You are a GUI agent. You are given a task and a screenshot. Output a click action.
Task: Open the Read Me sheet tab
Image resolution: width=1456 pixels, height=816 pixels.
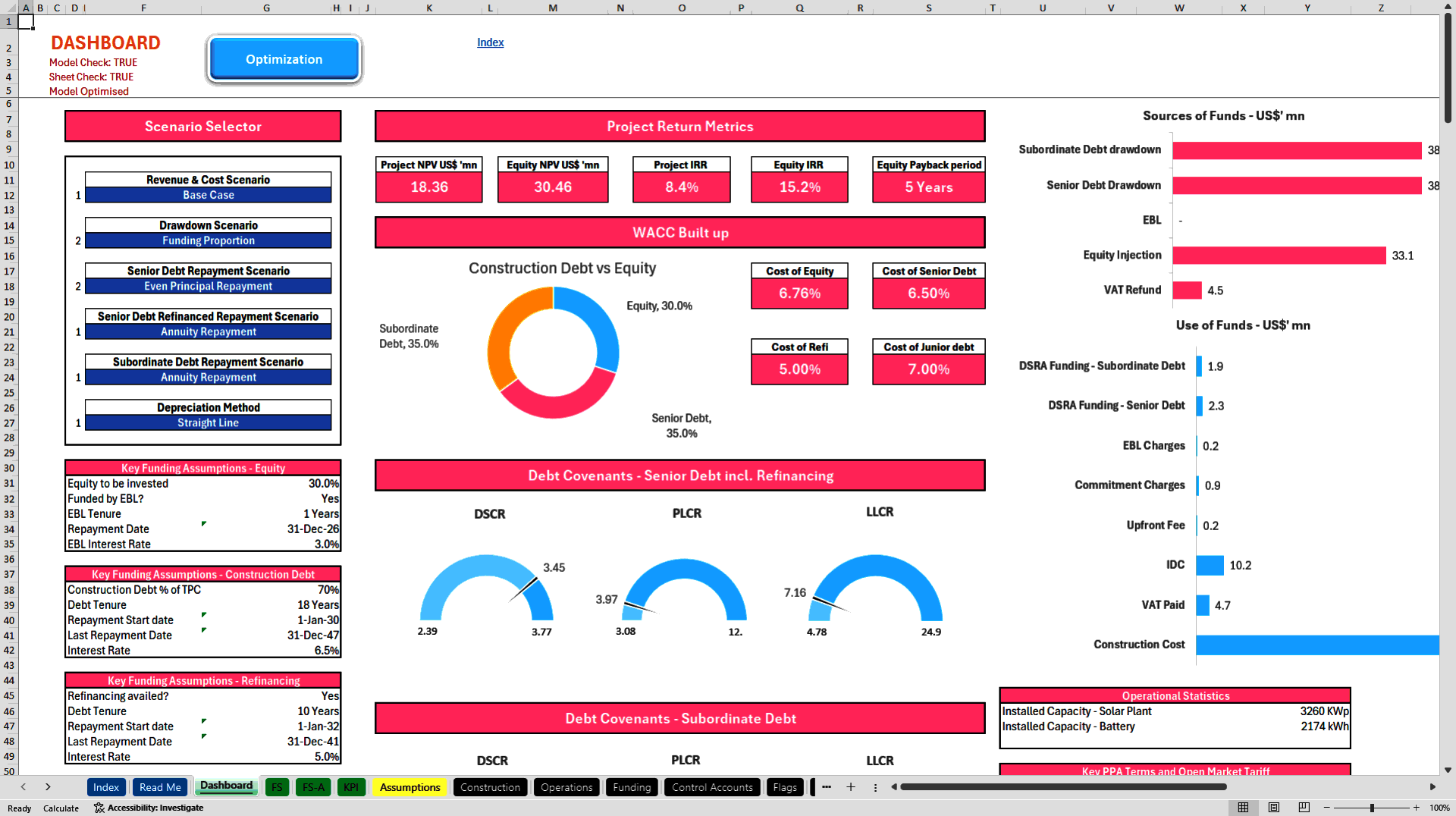(x=160, y=787)
